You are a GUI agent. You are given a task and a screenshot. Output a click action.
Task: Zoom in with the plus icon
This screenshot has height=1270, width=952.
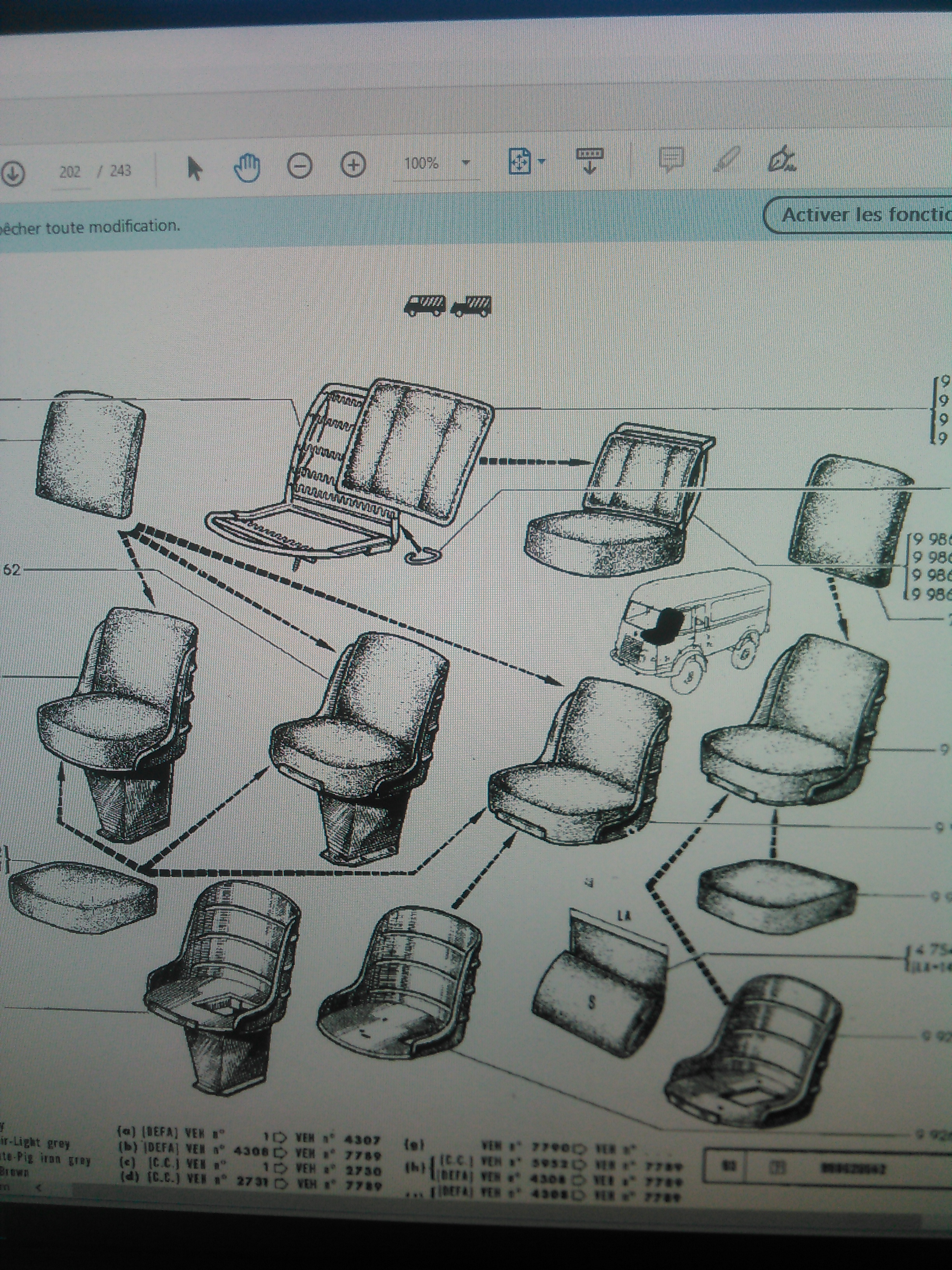click(353, 165)
